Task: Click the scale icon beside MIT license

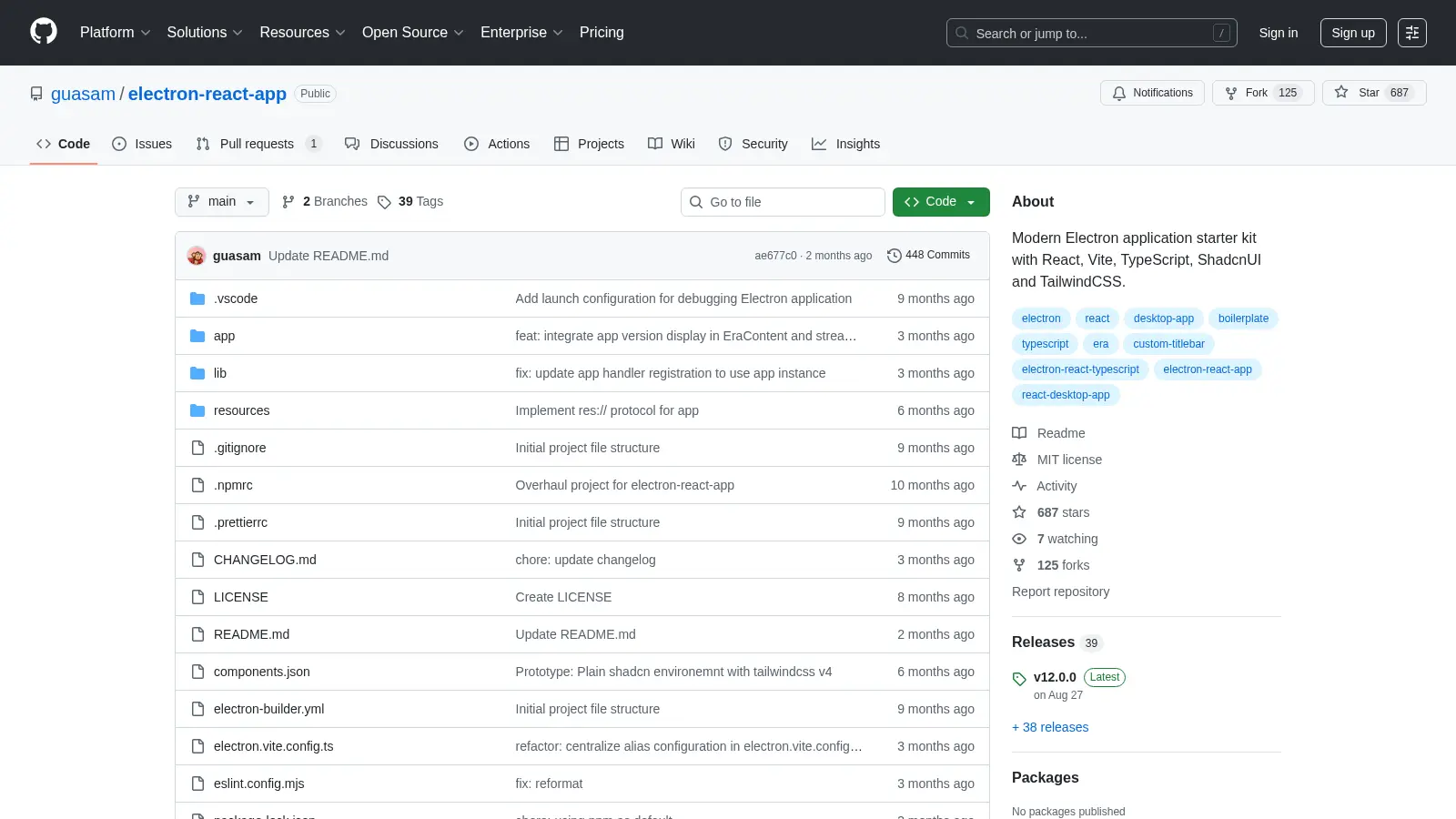Action: point(1019,460)
